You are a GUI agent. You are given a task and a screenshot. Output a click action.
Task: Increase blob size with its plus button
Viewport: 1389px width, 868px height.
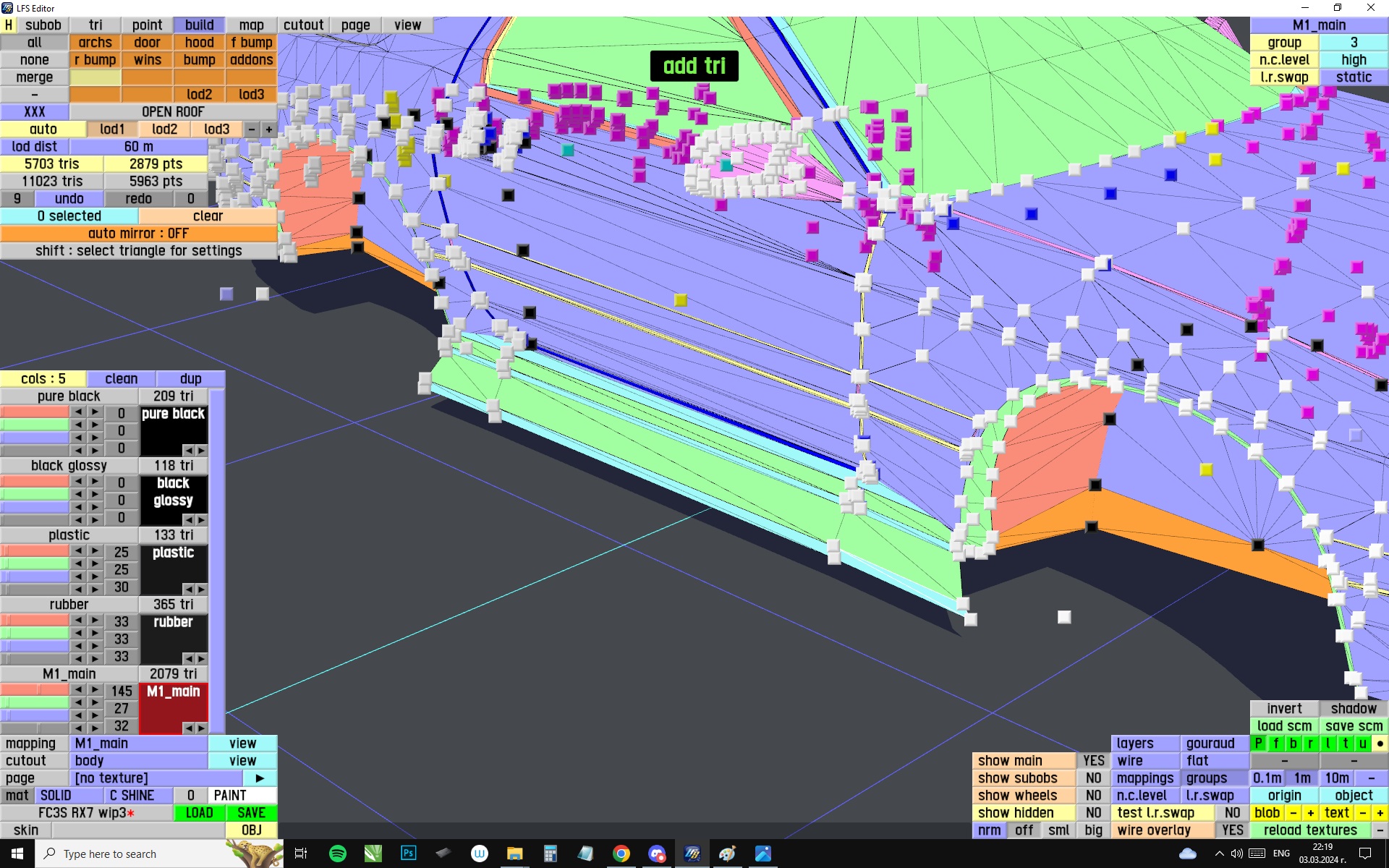pyautogui.click(x=1310, y=813)
